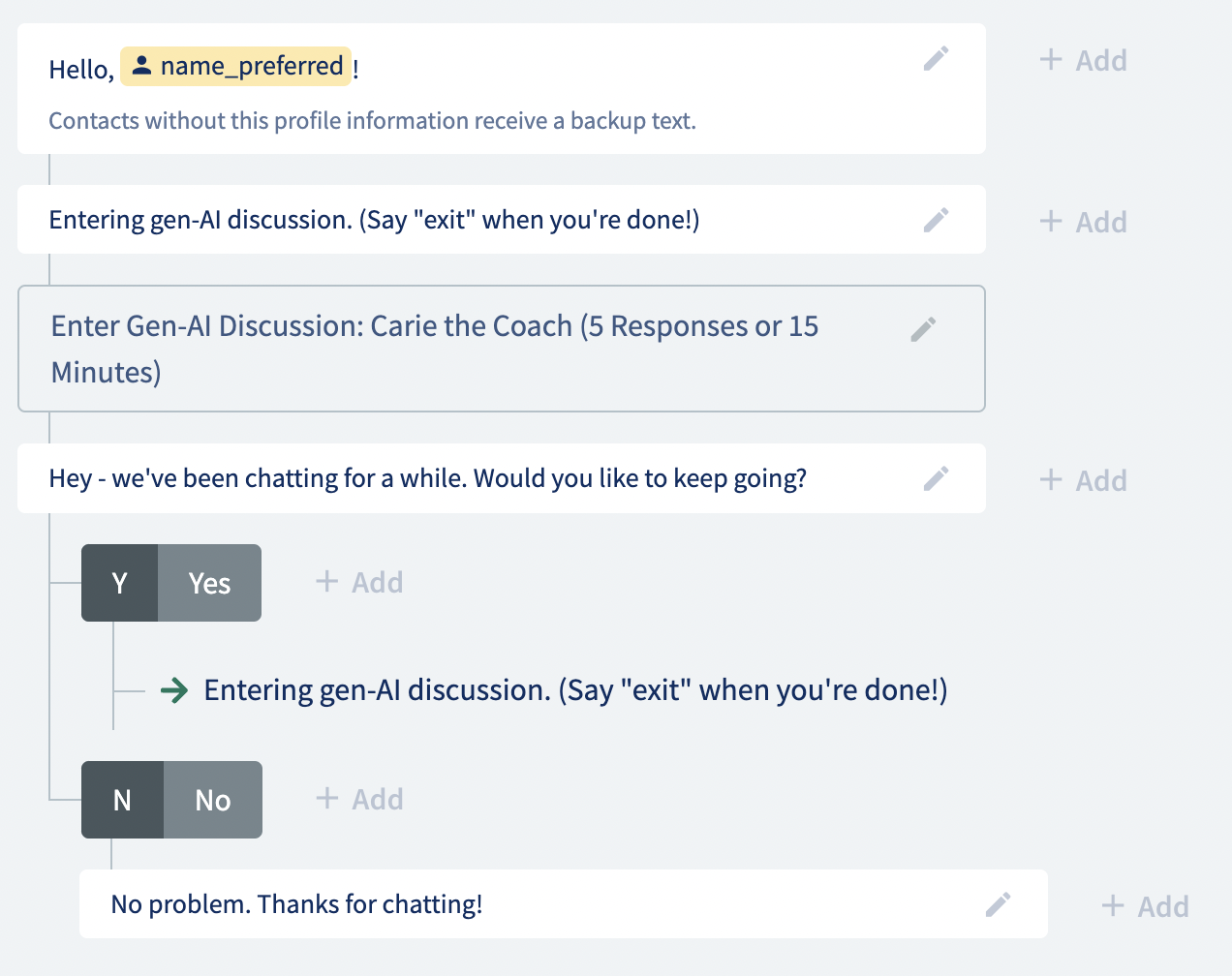
Task: Edit the Hello name_preferred greeting message
Action: 936,59
